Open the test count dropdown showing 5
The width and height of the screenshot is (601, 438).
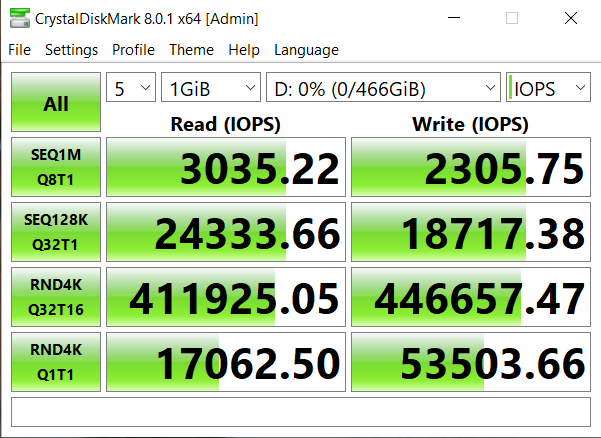tap(131, 89)
